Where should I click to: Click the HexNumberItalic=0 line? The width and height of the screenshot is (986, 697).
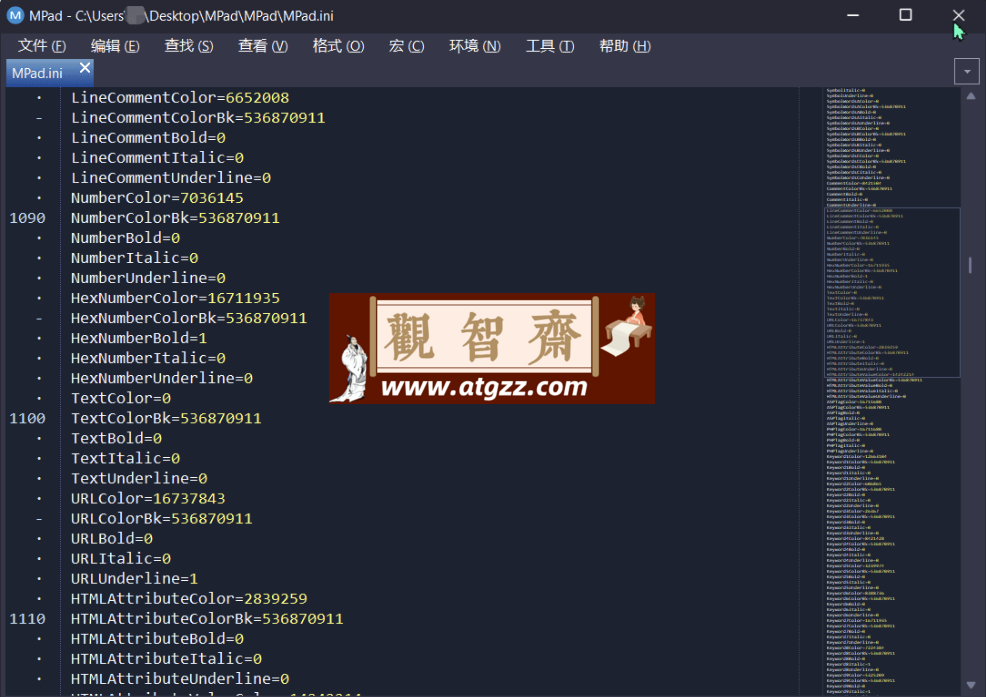pos(148,359)
